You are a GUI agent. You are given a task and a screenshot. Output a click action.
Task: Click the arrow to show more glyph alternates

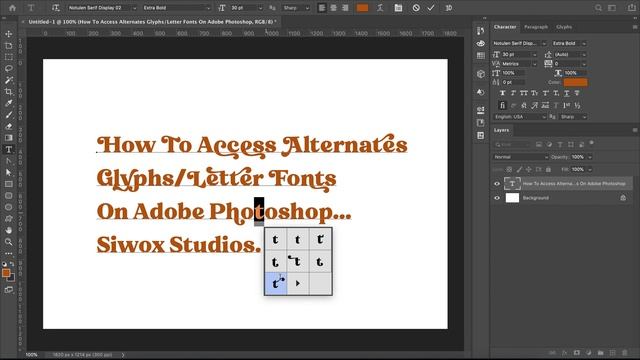[298, 283]
